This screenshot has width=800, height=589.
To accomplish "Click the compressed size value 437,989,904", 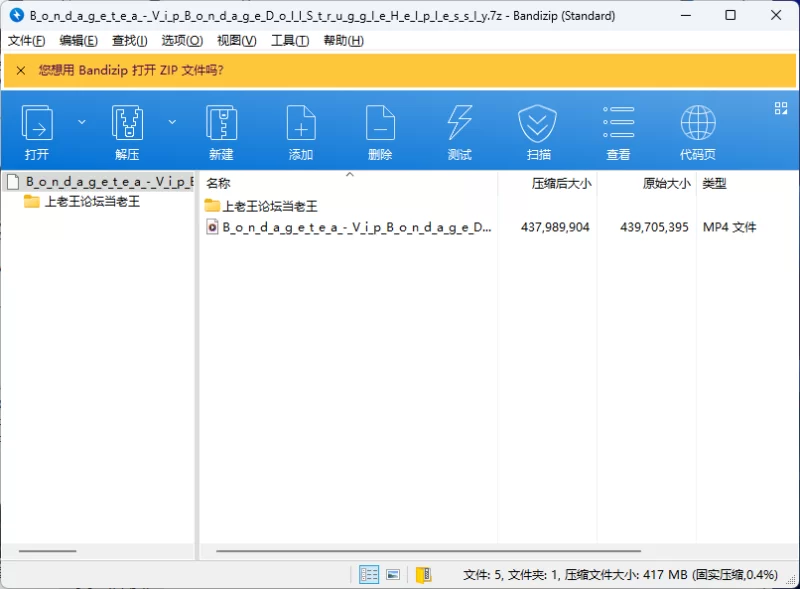I will coord(555,227).
